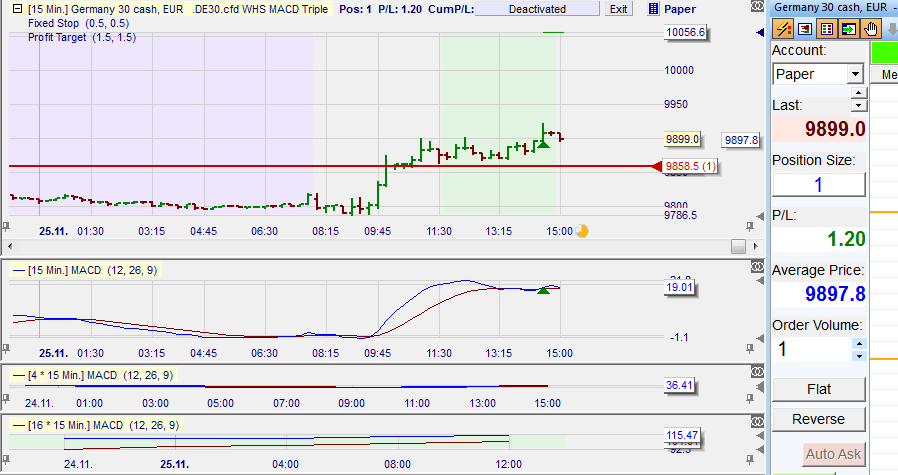The image size is (898, 475).
Task: Click the up arrow above Last price
Action: (858, 92)
